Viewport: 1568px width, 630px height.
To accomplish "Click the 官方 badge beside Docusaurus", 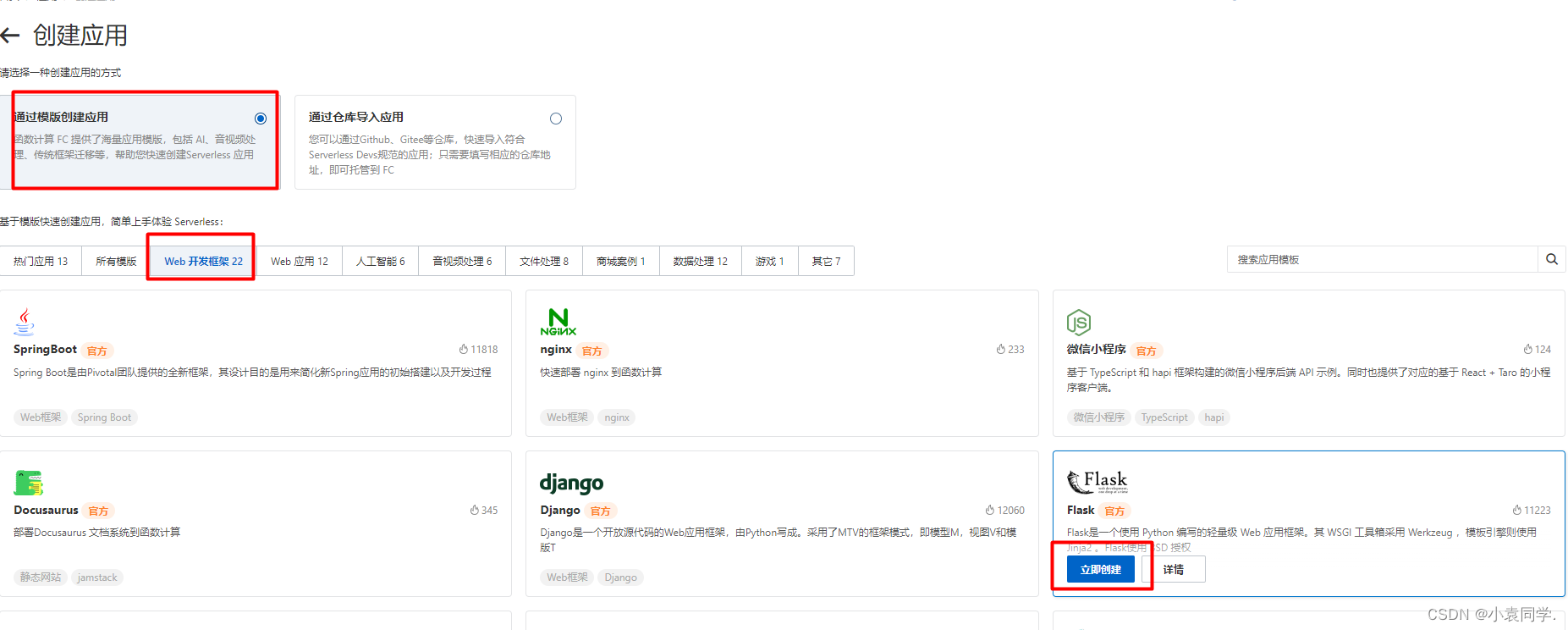I will (x=99, y=511).
